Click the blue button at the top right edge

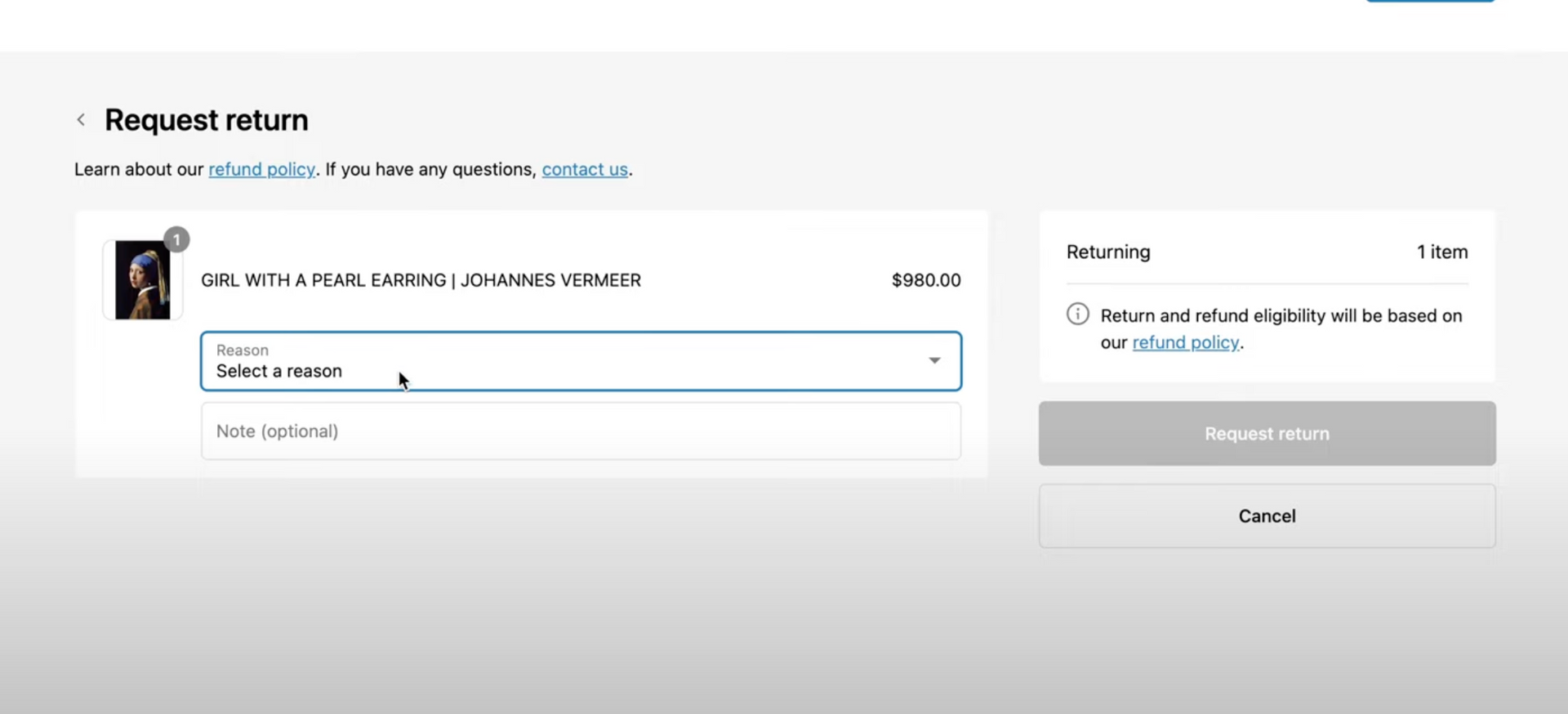point(1430,1)
